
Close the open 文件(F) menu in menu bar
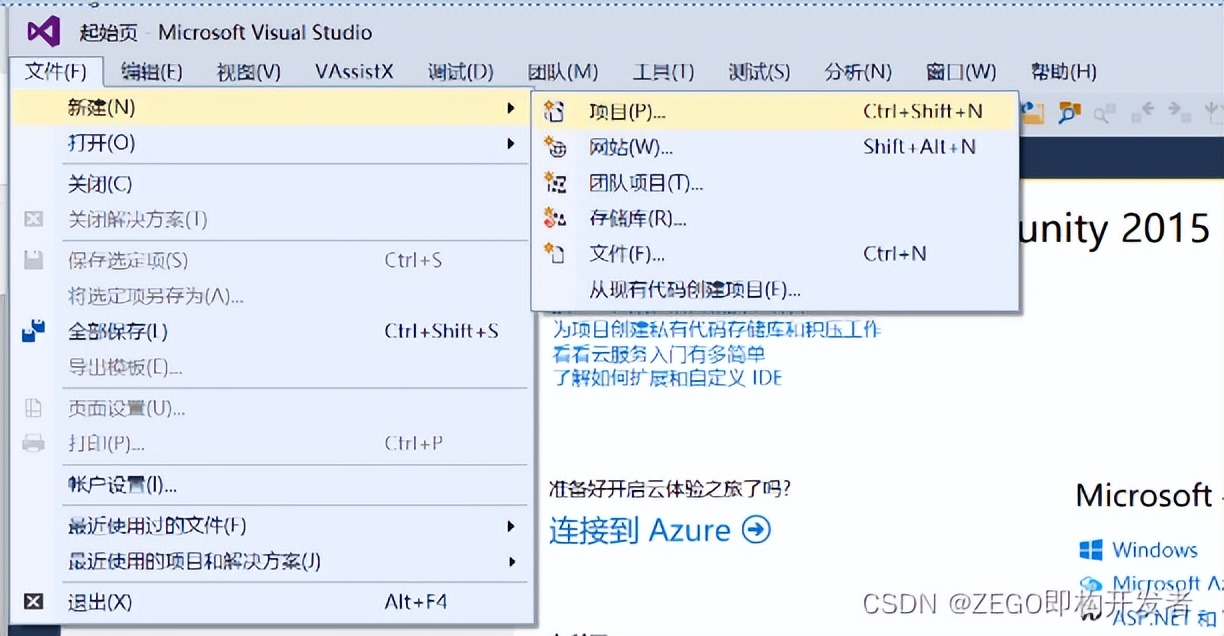pyautogui.click(x=56, y=72)
